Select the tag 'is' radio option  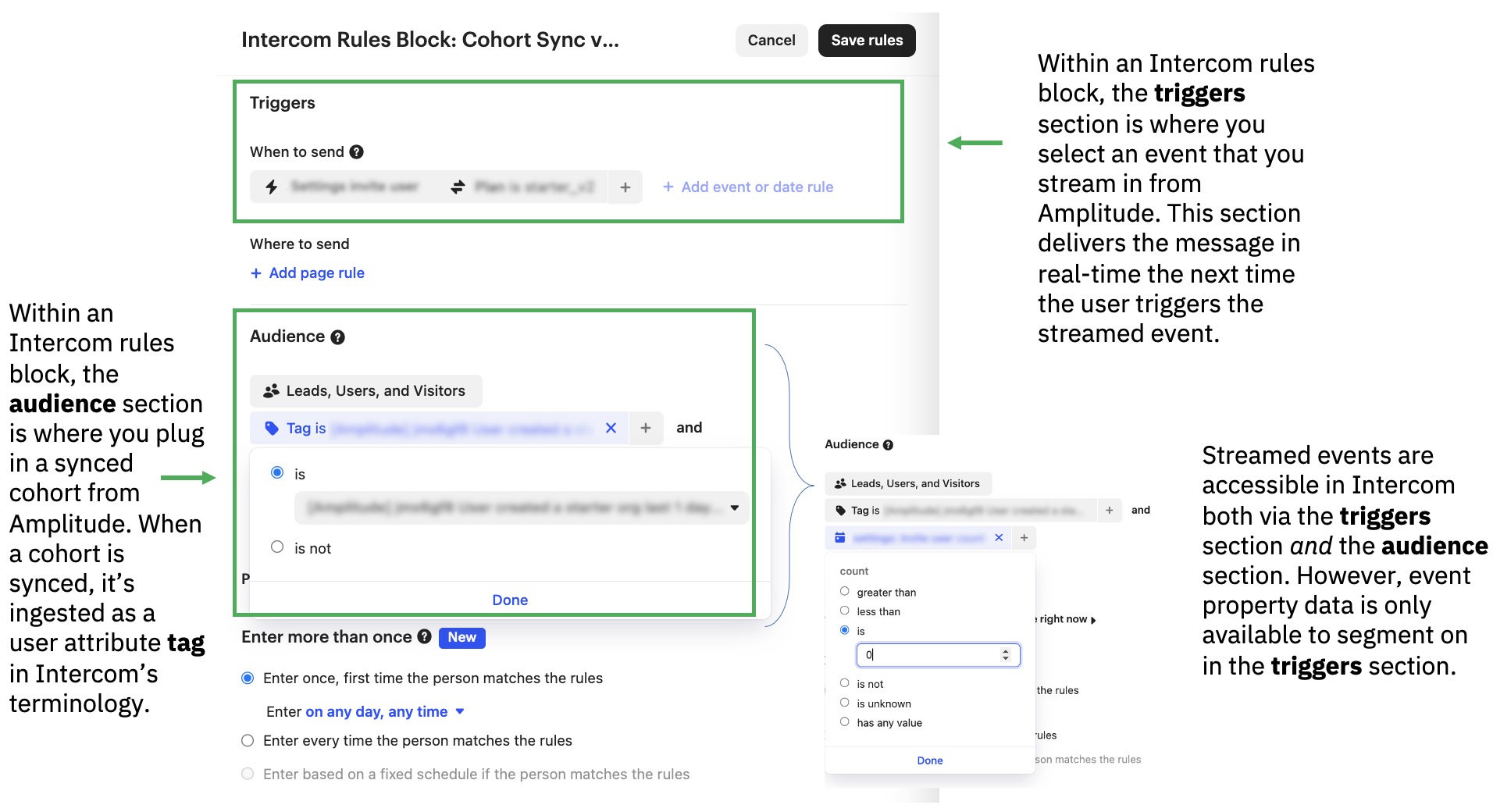point(277,472)
